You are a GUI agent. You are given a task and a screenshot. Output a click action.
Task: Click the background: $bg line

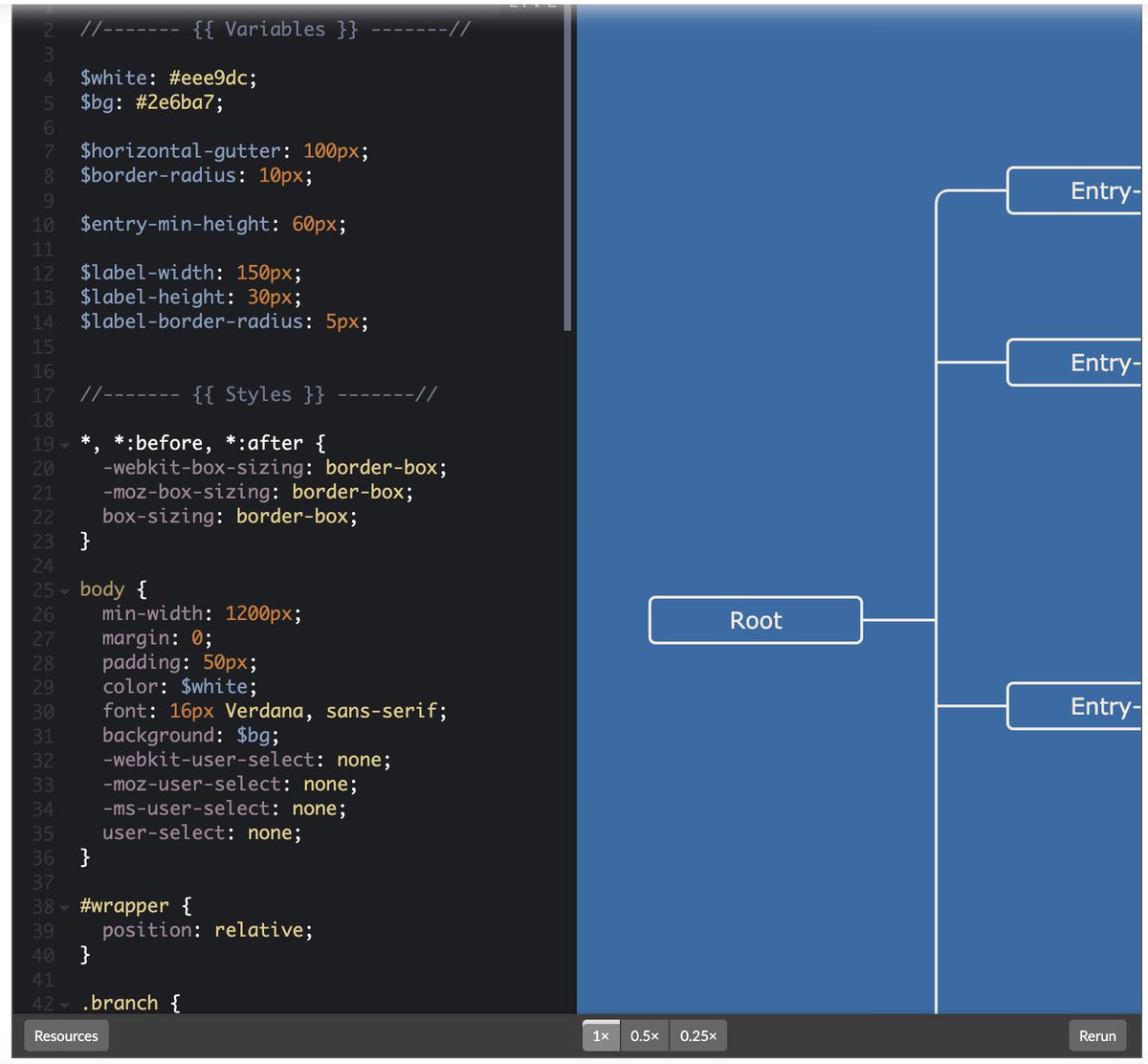pyautogui.click(x=191, y=735)
